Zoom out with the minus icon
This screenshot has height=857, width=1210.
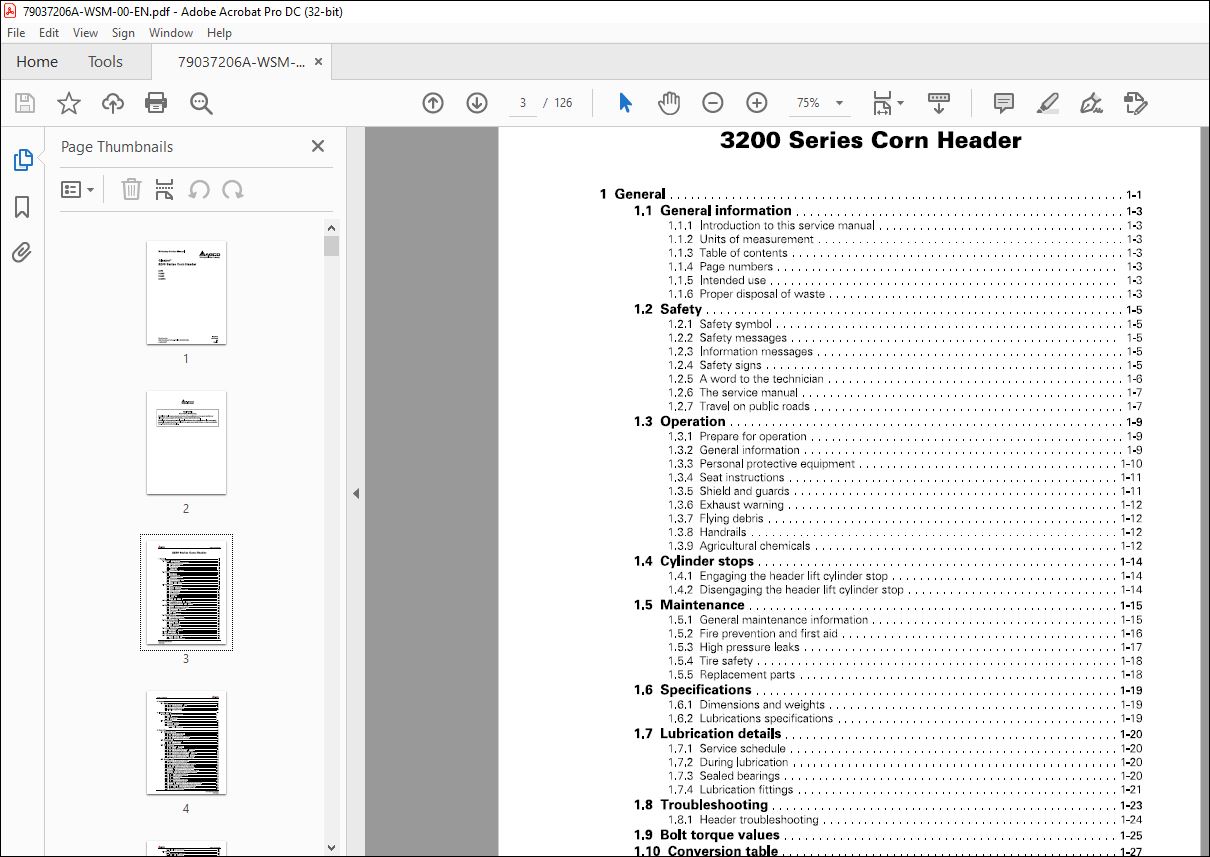(x=713, y=103)
